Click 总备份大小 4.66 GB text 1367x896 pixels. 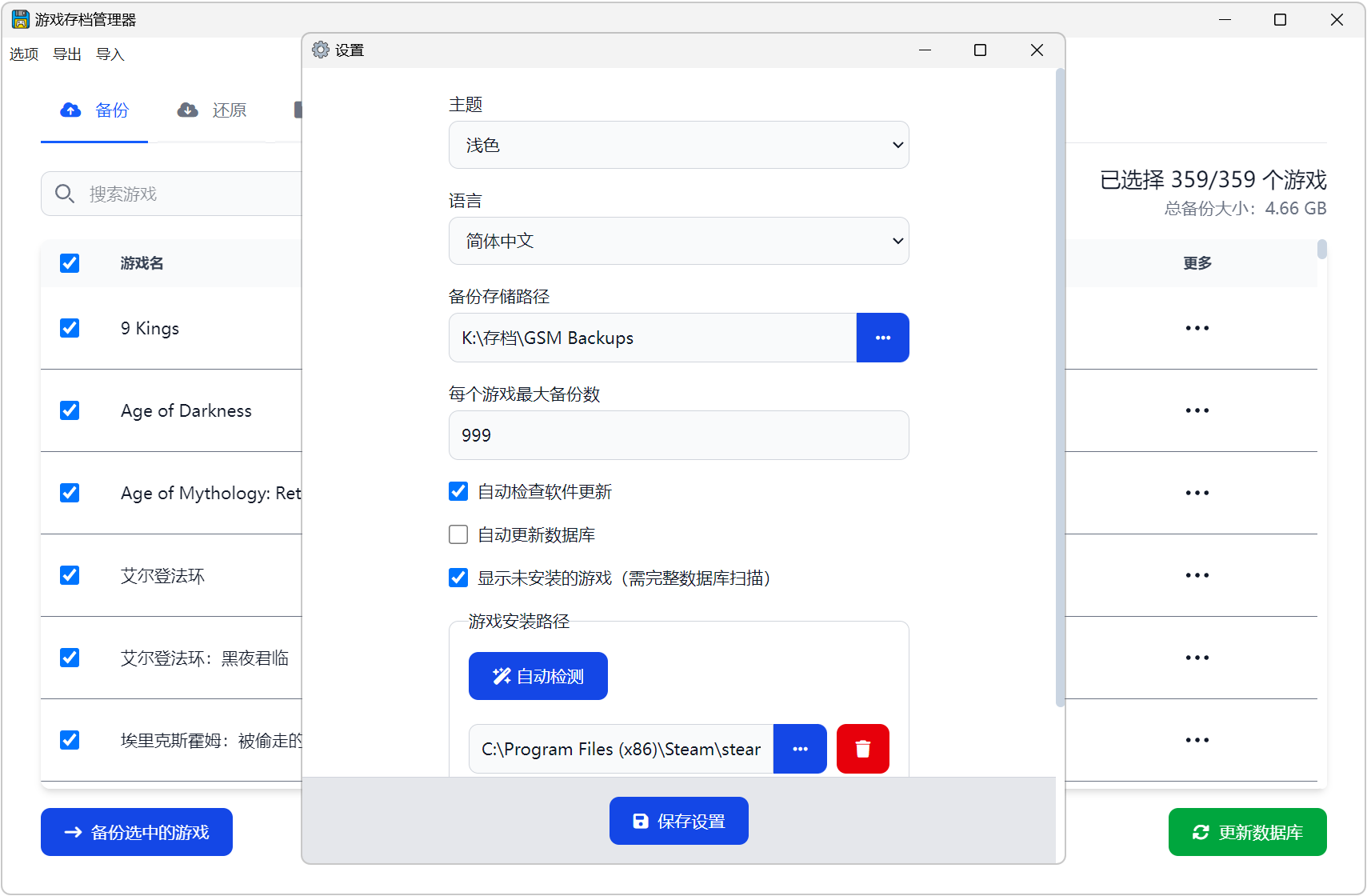[x=1245, y=209]
